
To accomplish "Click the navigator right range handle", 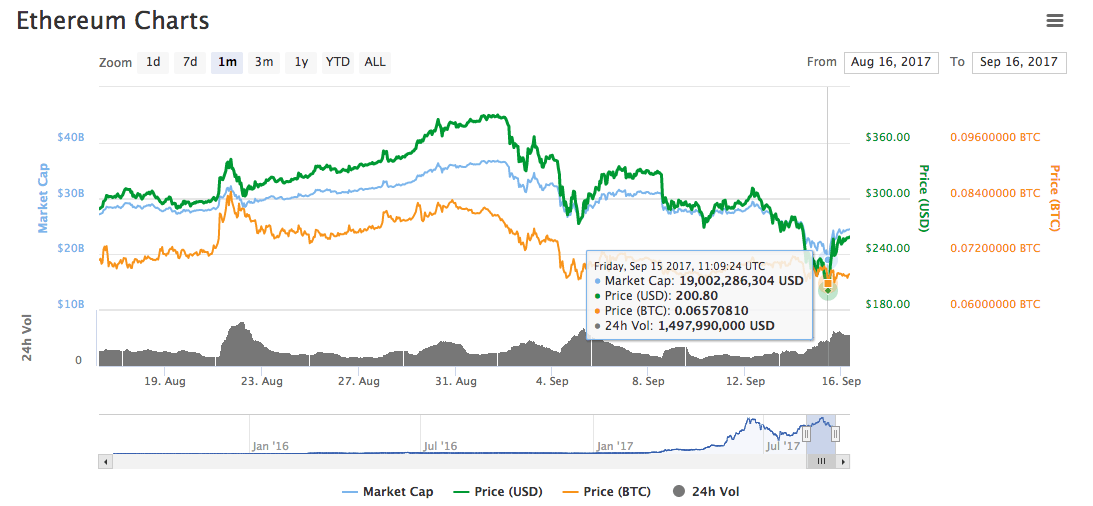I will 835,434.
